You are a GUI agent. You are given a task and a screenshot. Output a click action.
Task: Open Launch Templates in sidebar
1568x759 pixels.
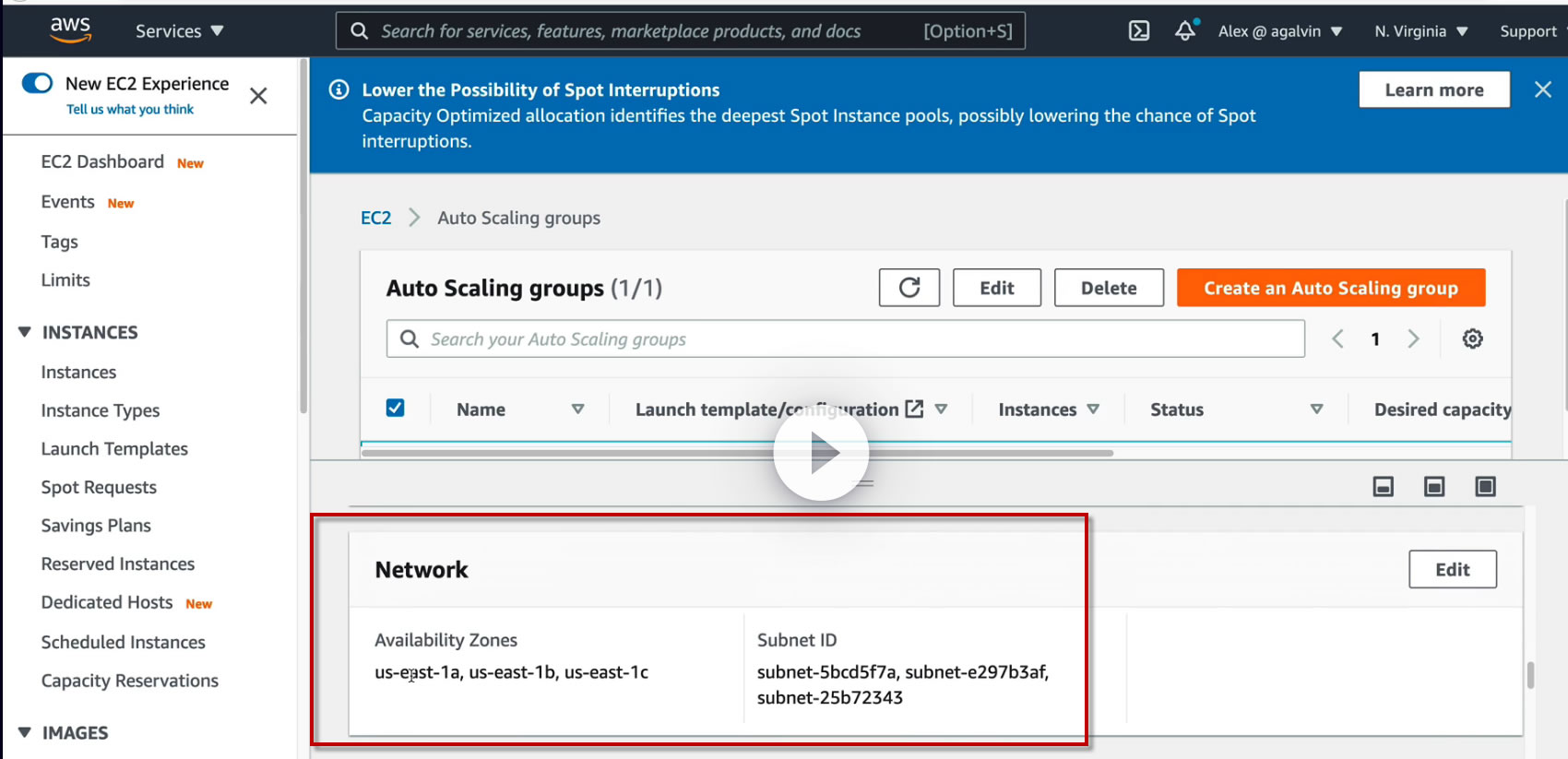coord(114,449)
